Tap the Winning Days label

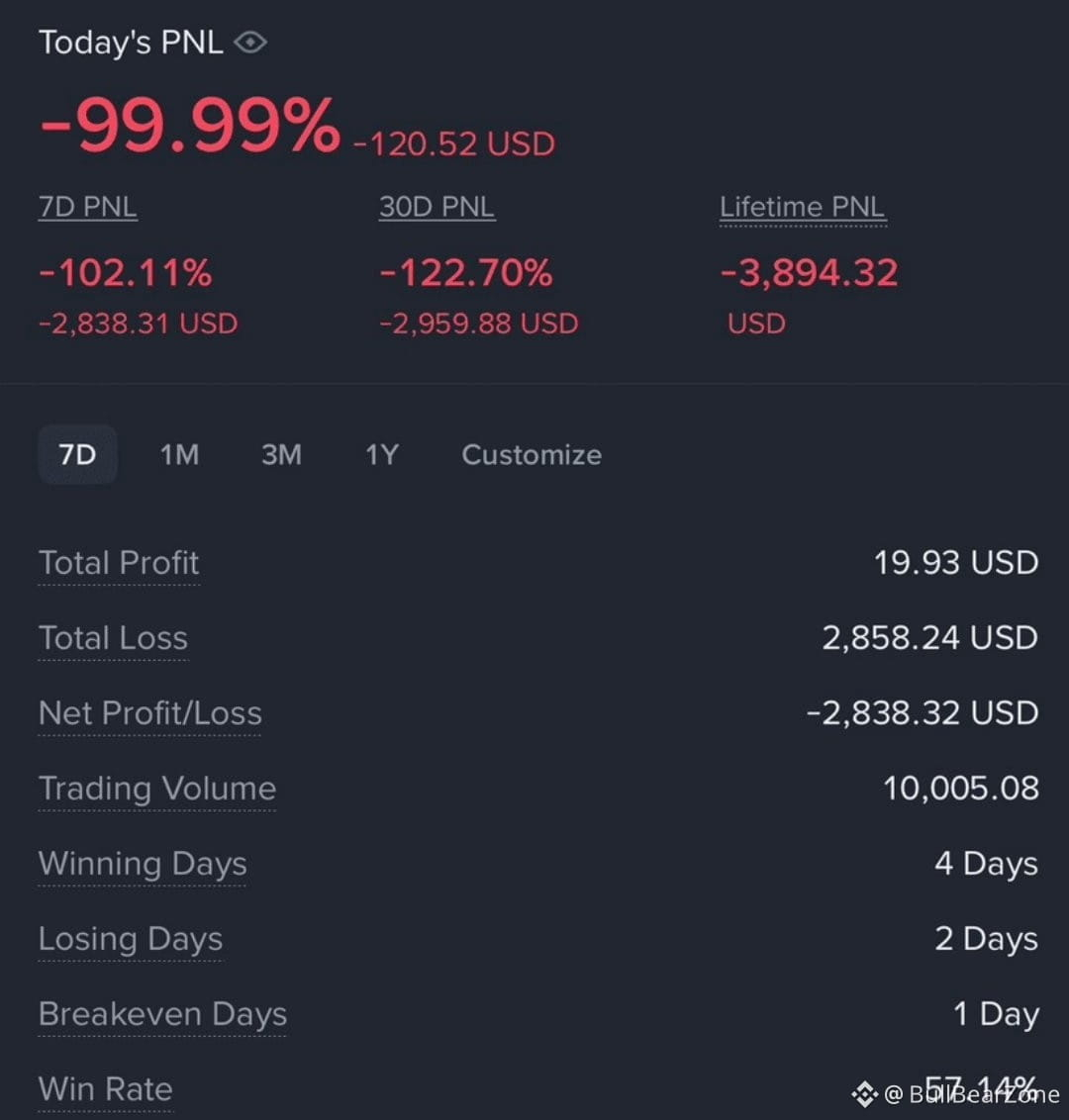[x=143, y=864]
